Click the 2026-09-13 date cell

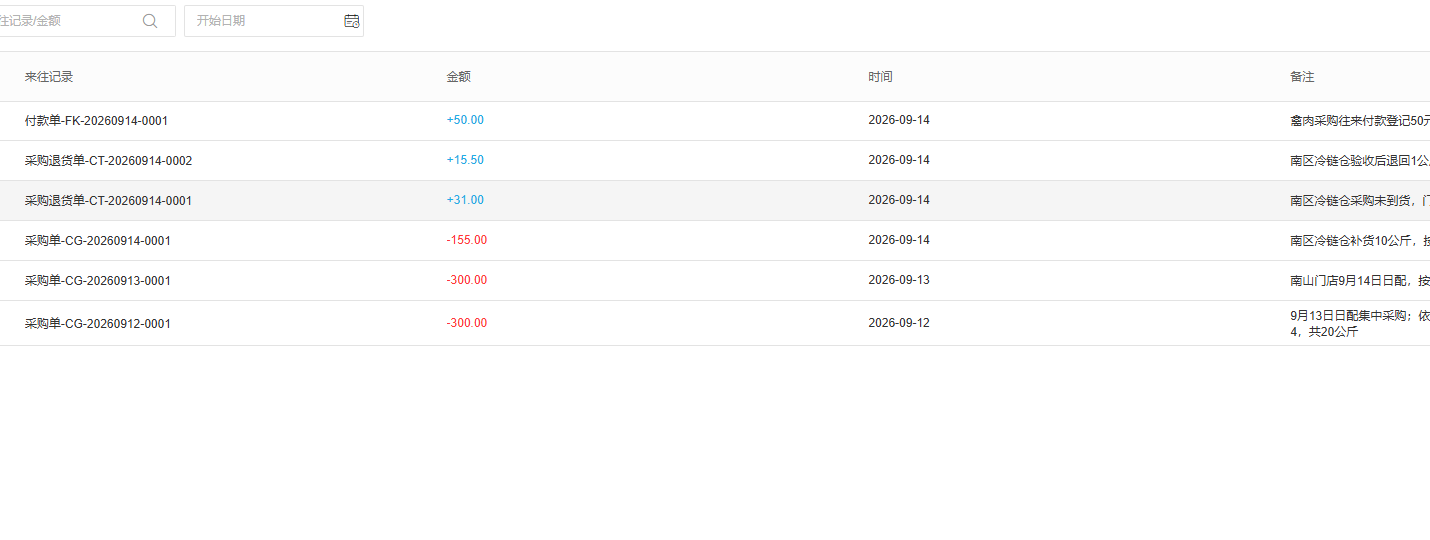click(x=899, y=280)
